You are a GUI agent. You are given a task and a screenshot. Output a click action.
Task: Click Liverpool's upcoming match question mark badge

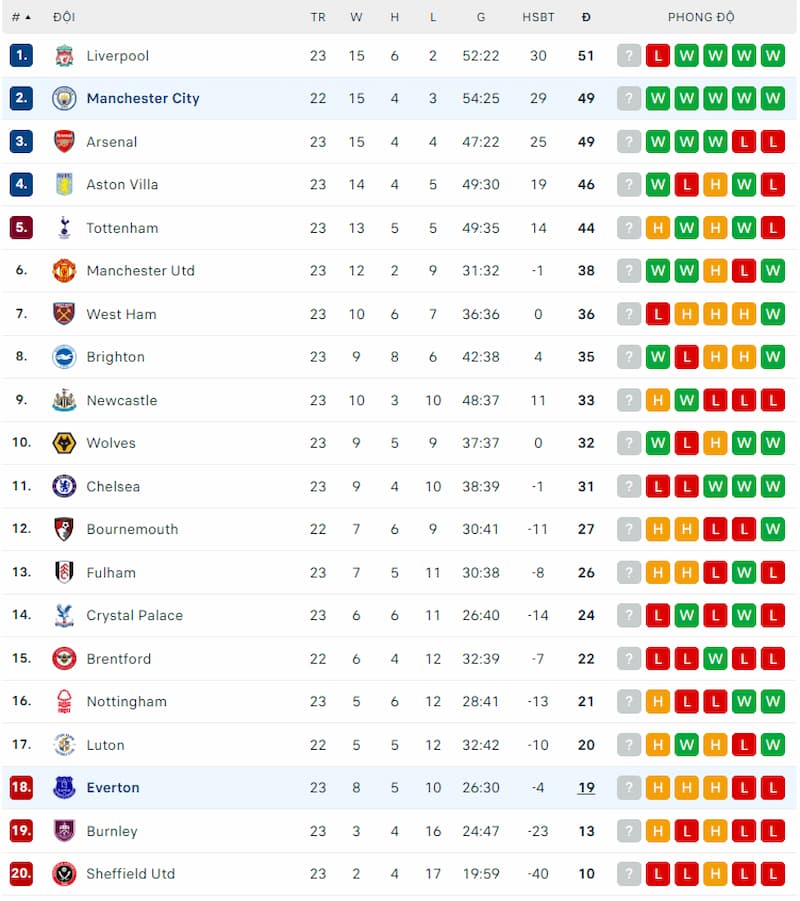(629, 56)
